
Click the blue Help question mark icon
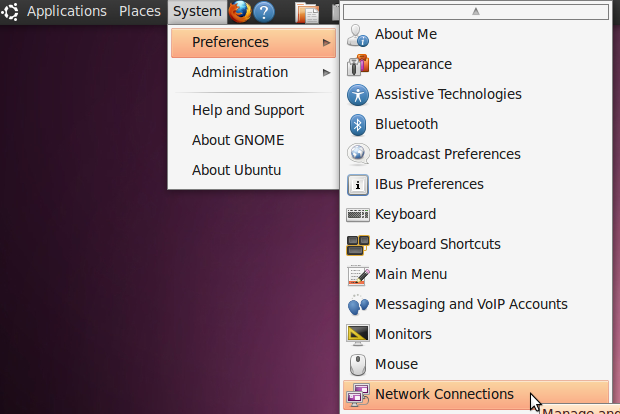tap(264, 12)
